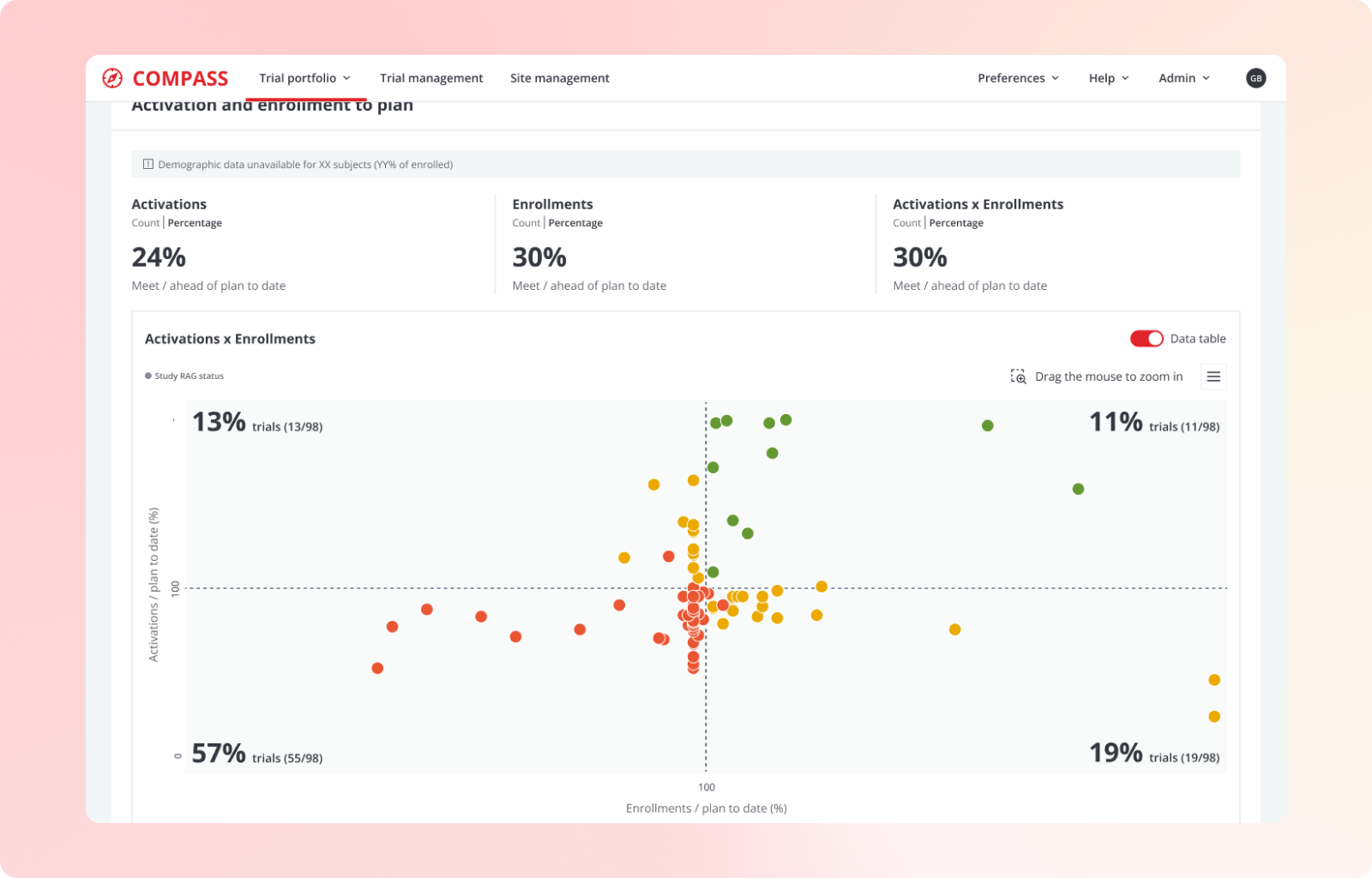The width and height of the screenshot is (1372, 878).
Task: Click the COMPASS compass logo icon
Action: [112, 78]
